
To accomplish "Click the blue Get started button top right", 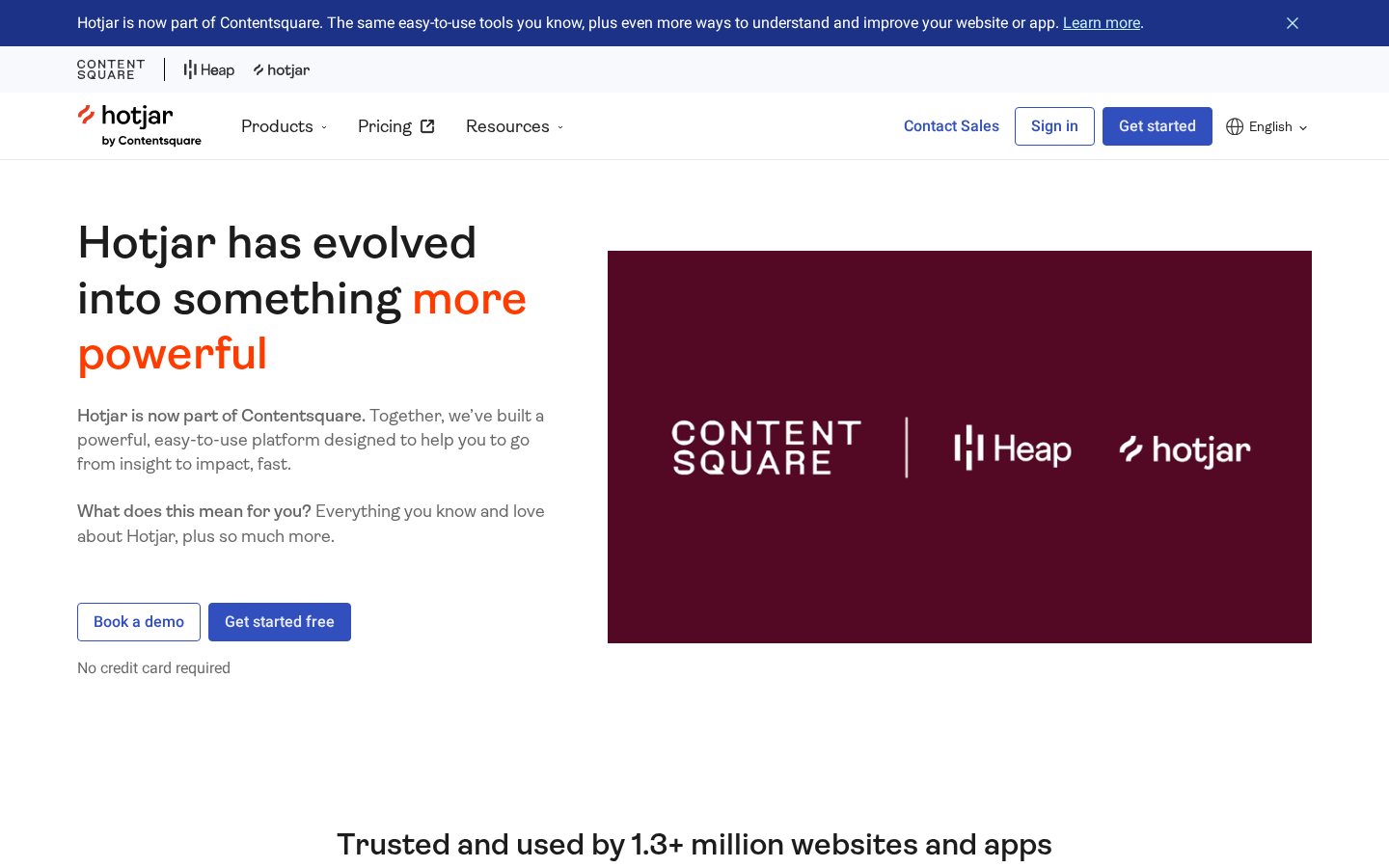I will [x=1157, y=126].
